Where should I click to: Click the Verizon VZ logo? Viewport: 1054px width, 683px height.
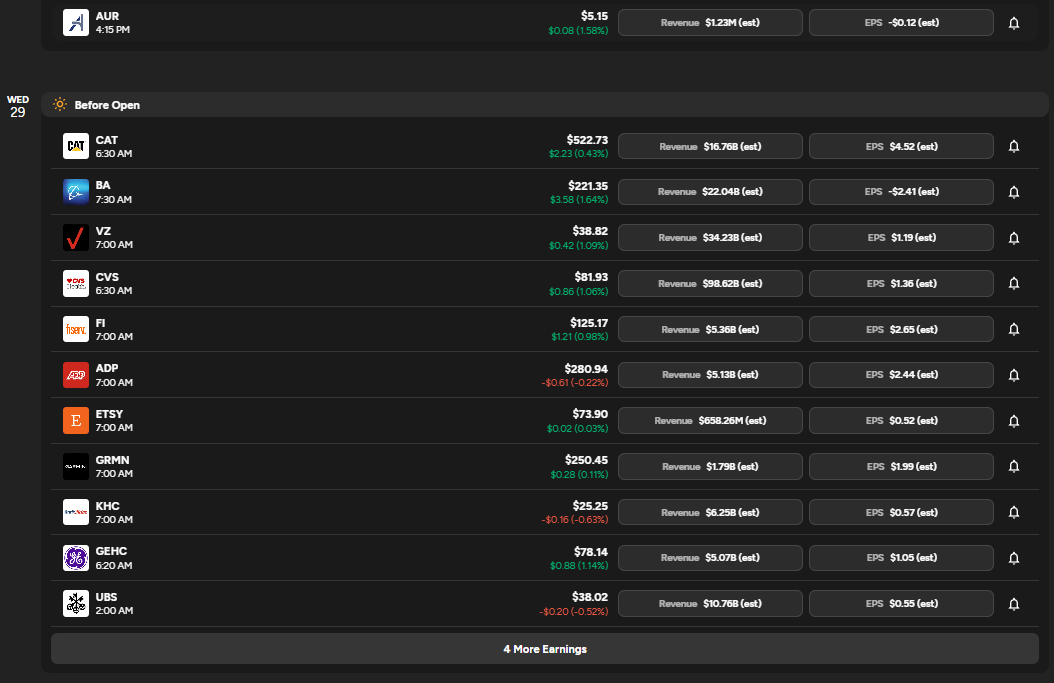pos(76,237)
